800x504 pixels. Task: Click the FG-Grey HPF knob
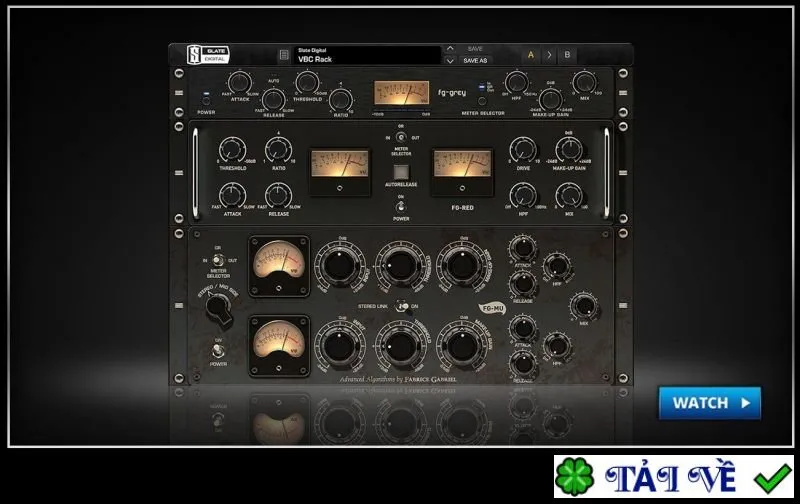[x=516, y=82]
